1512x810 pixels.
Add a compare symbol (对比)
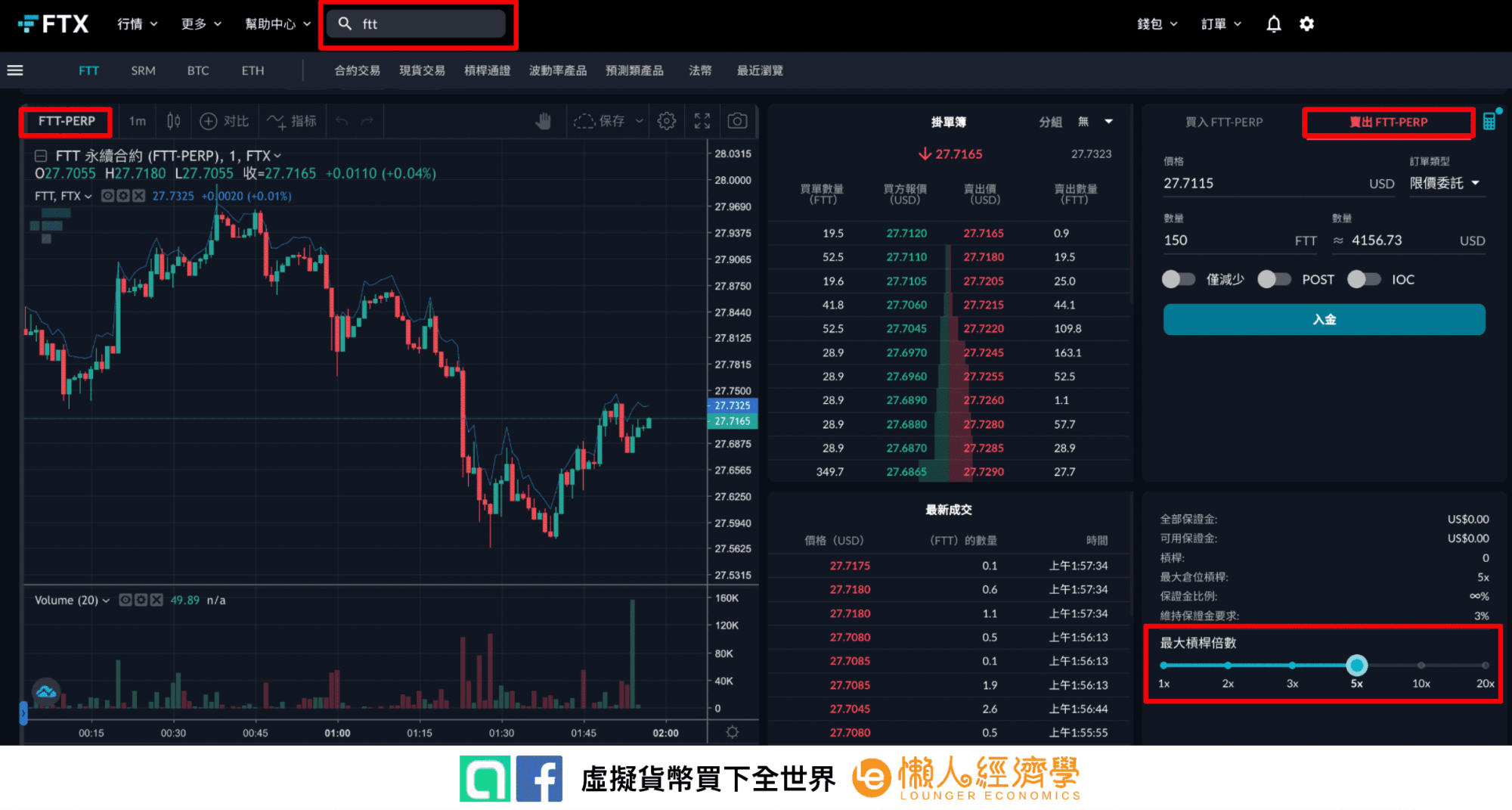(224, 121)
